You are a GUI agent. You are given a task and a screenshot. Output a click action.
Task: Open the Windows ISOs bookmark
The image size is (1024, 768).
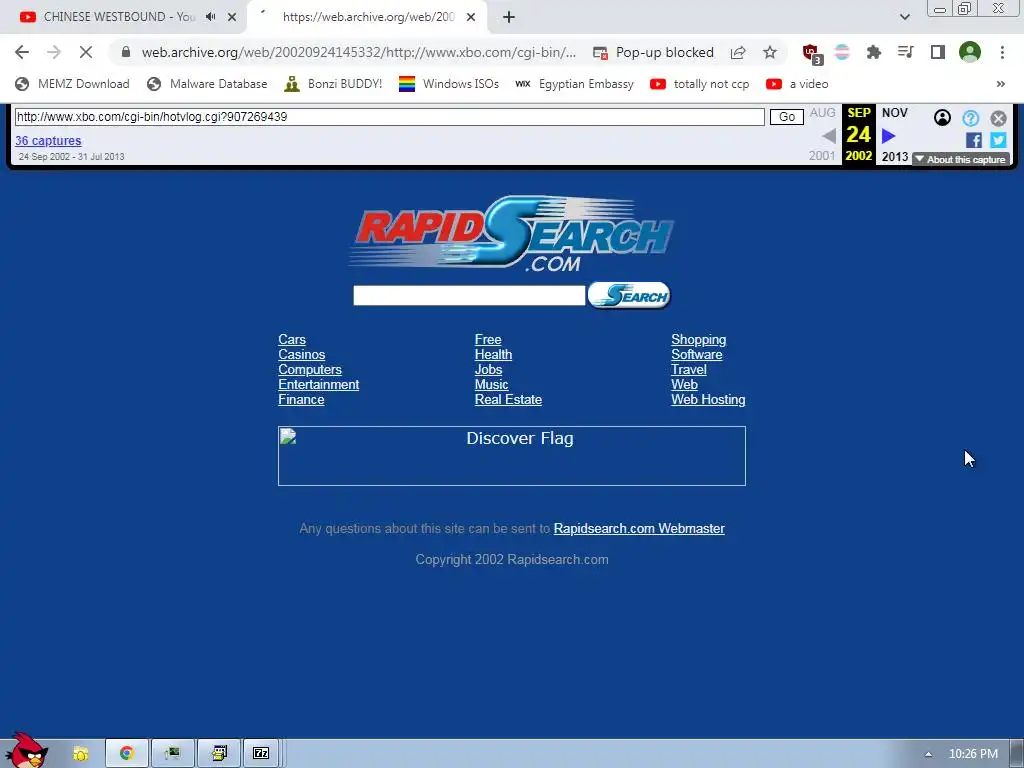coord(449,84)
